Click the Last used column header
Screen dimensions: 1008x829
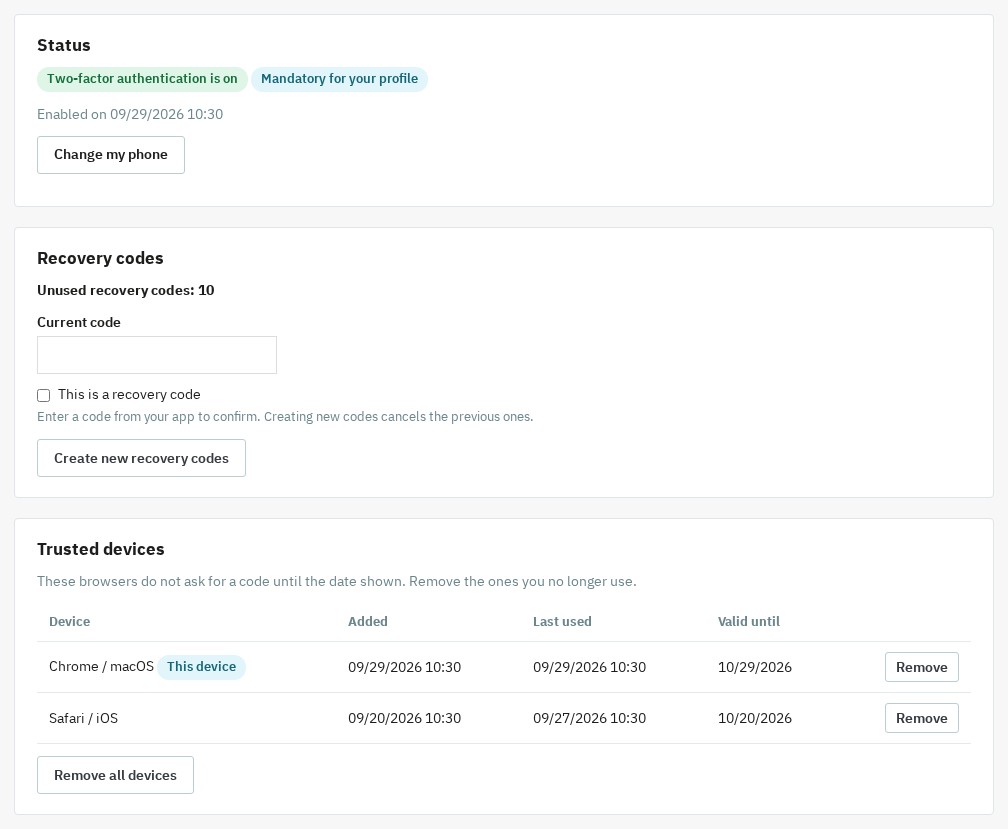pyautogui.click(x=562, y=621)
